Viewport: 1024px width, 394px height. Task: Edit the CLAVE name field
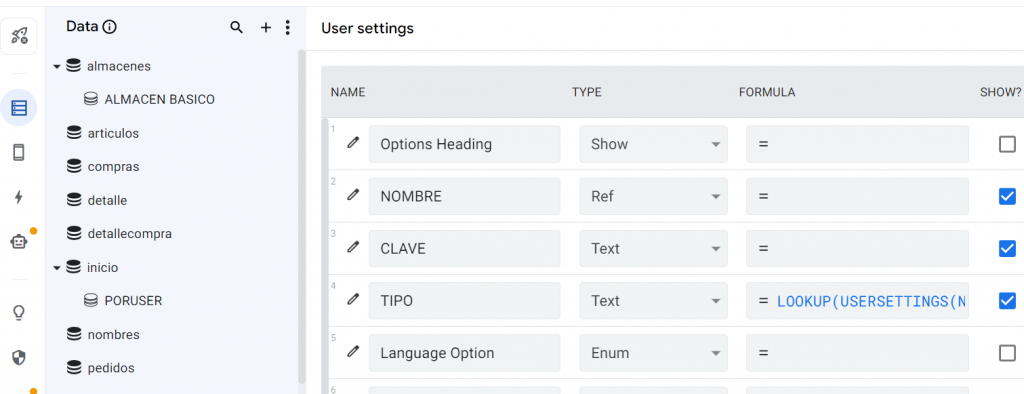point(464,248)
